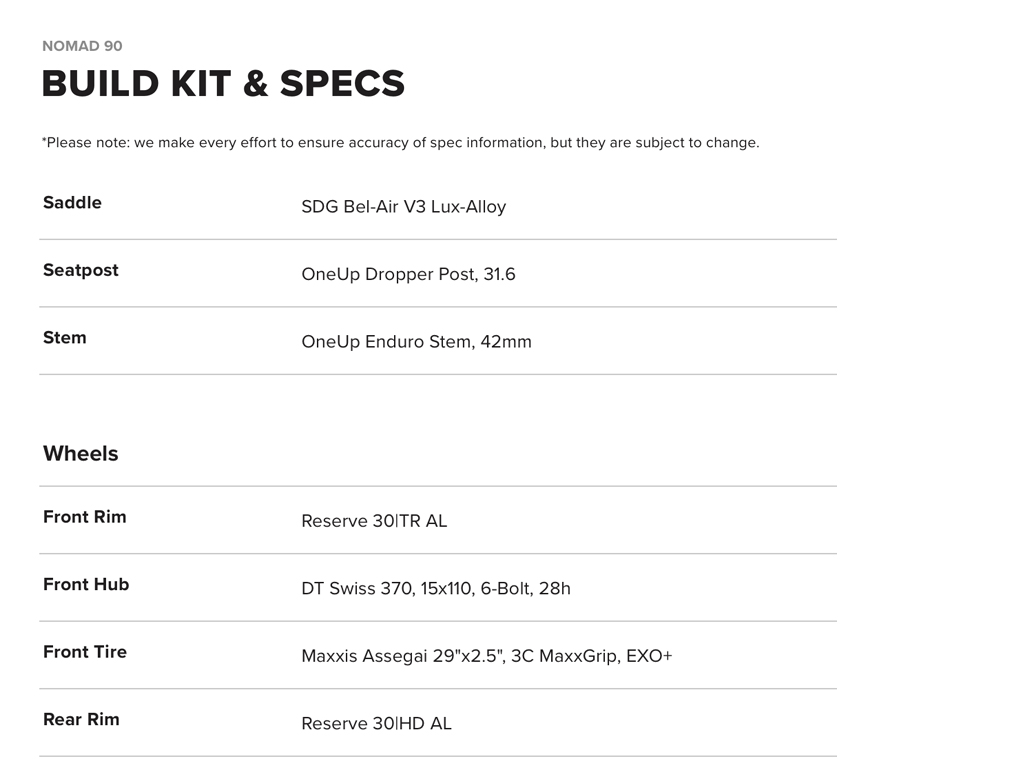Click the NOMAD 90 model label

tap(82, 46)
